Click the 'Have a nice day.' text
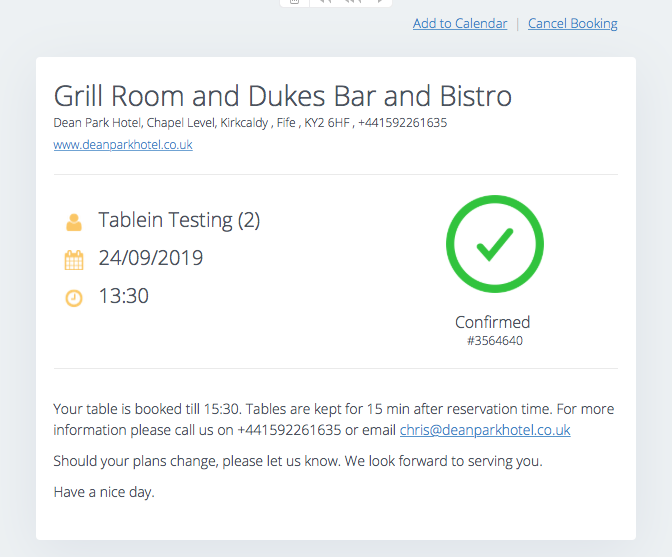672x557 pixels. [104, 492]
